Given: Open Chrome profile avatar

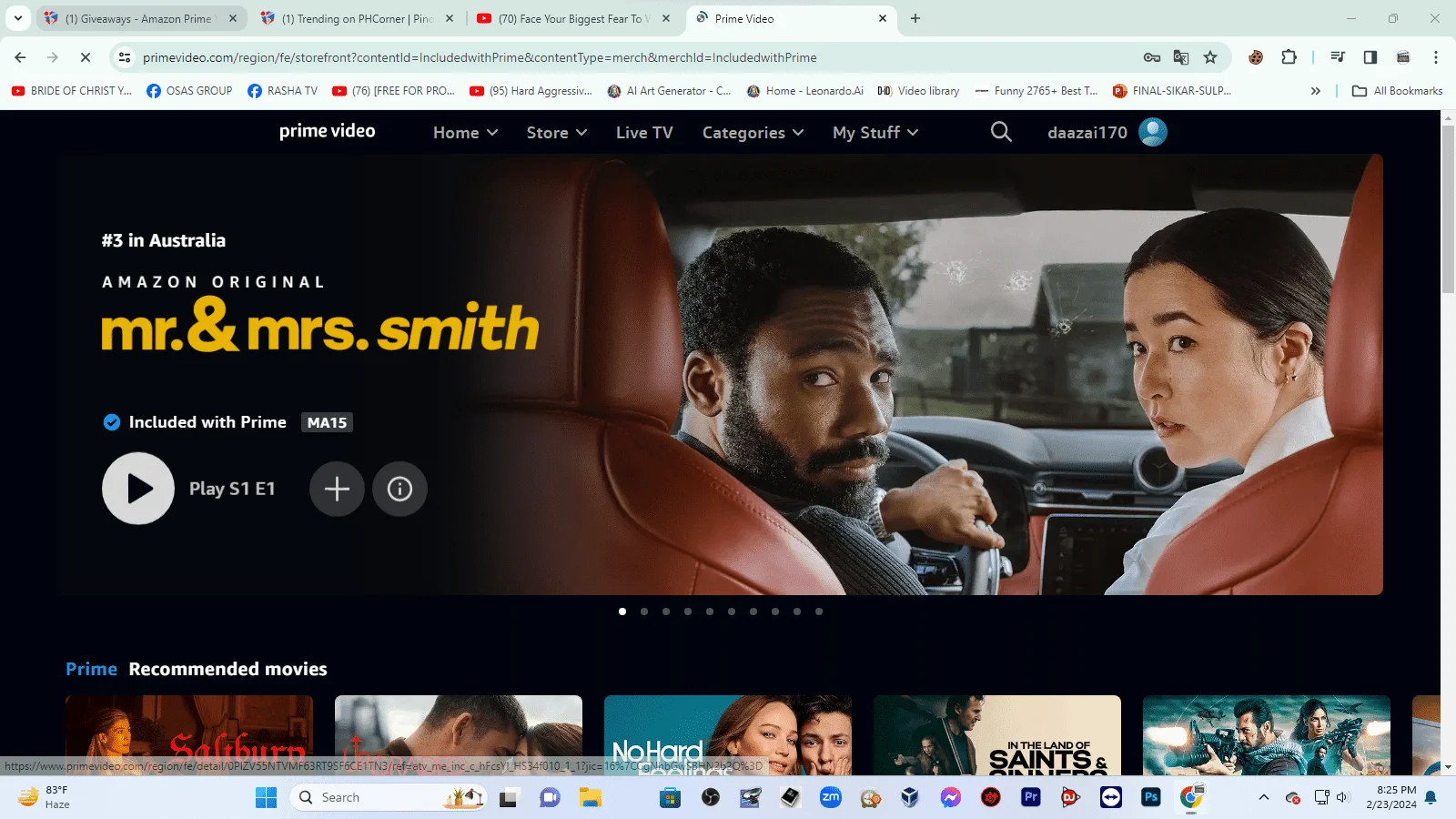Looking at the screenshot, I should click(1403, 57).
